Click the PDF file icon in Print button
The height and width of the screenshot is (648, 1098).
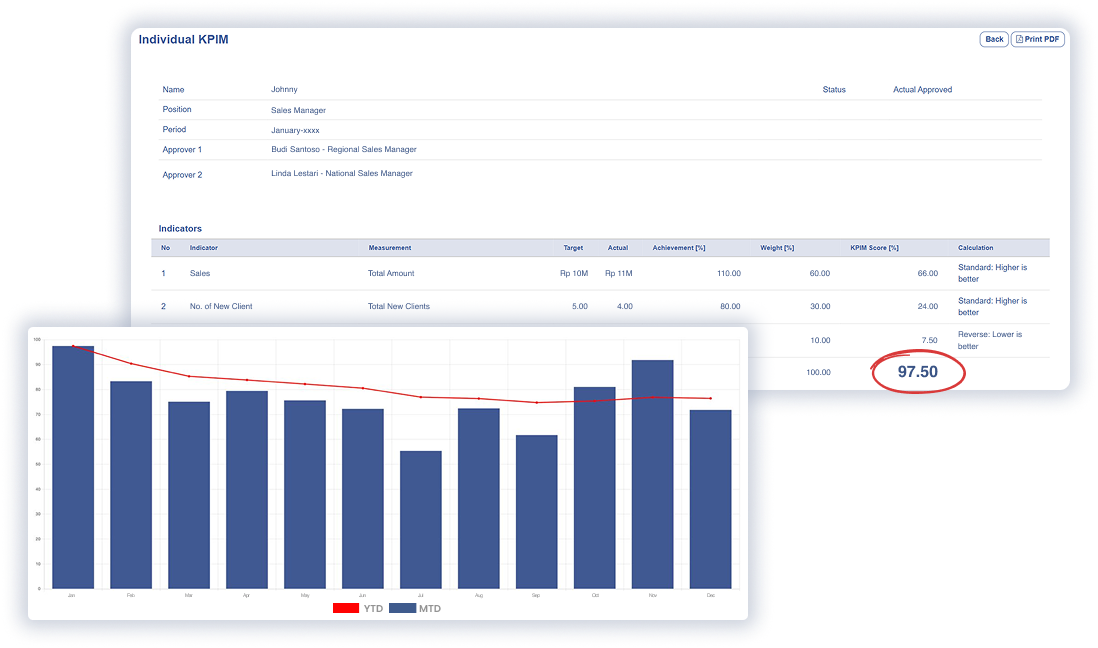point(1019,39)
